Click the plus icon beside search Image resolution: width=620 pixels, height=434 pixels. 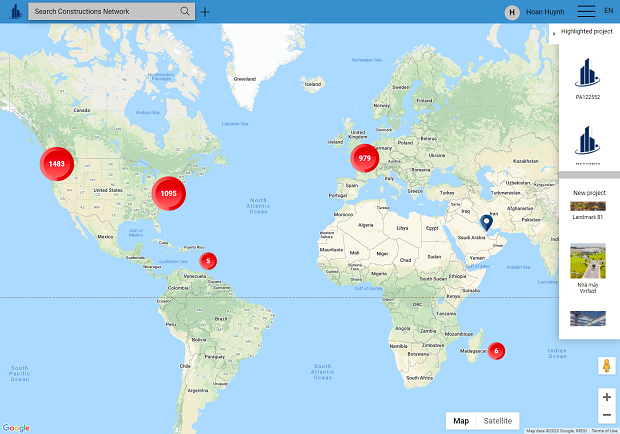pos(205,12)
